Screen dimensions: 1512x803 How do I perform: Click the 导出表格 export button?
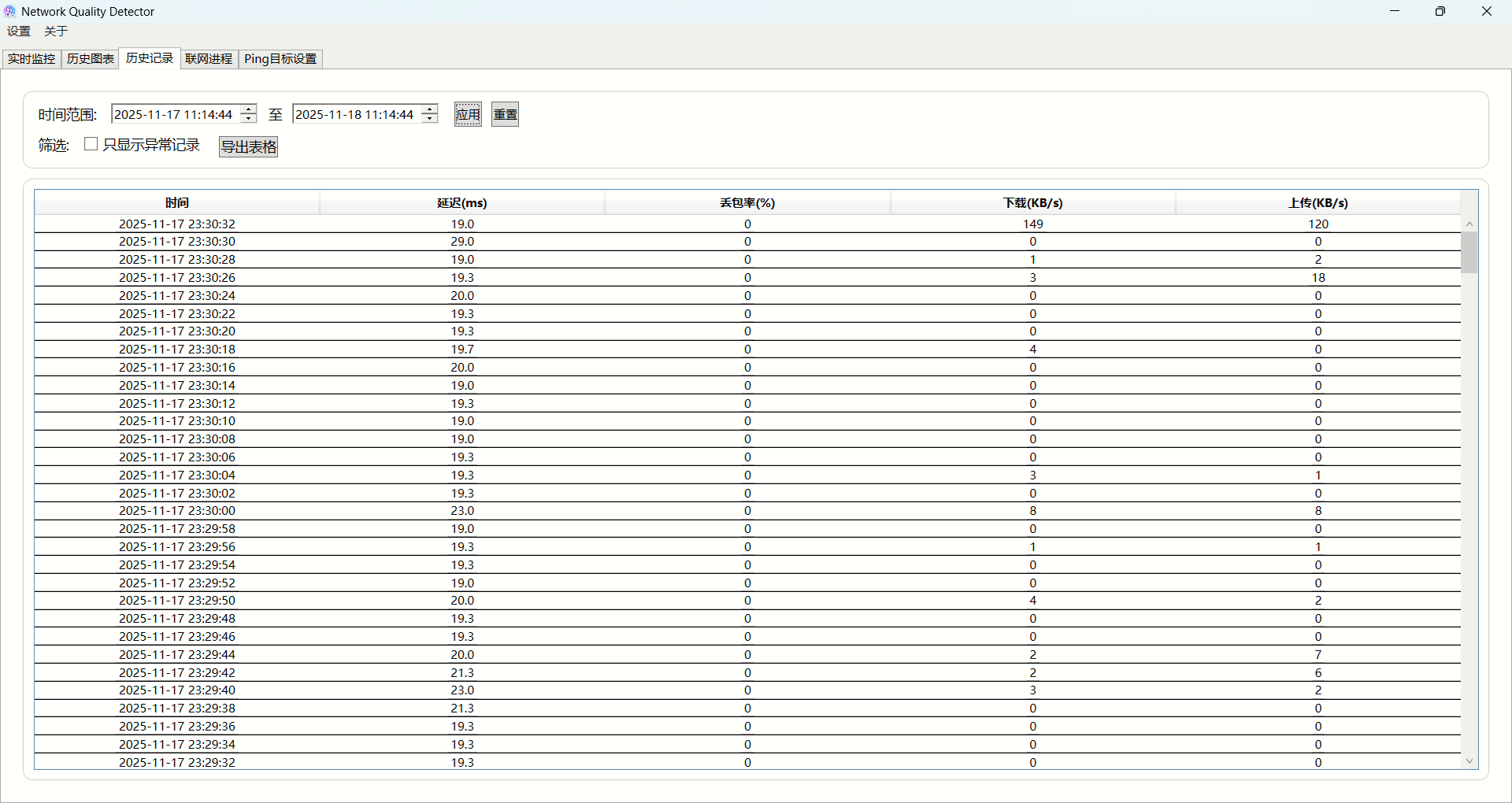click(248, 146)
